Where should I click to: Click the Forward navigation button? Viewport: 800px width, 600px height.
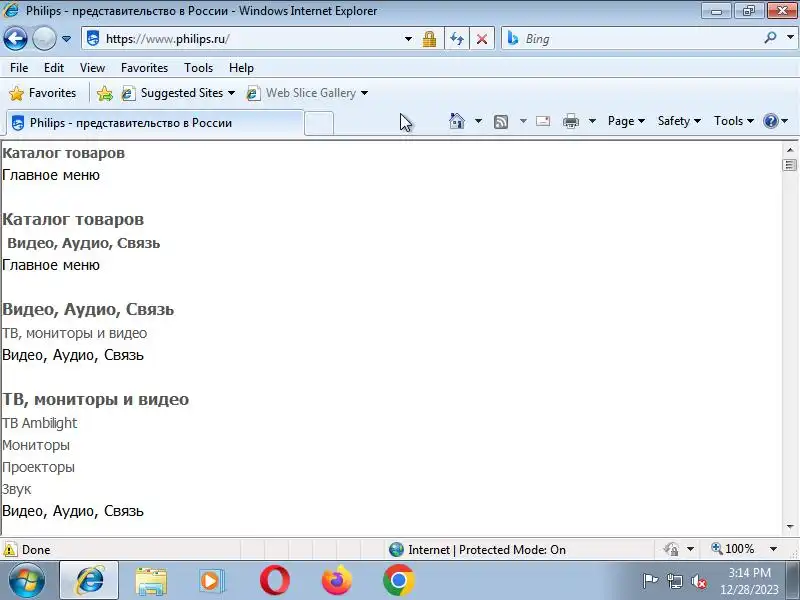(44, 38)
